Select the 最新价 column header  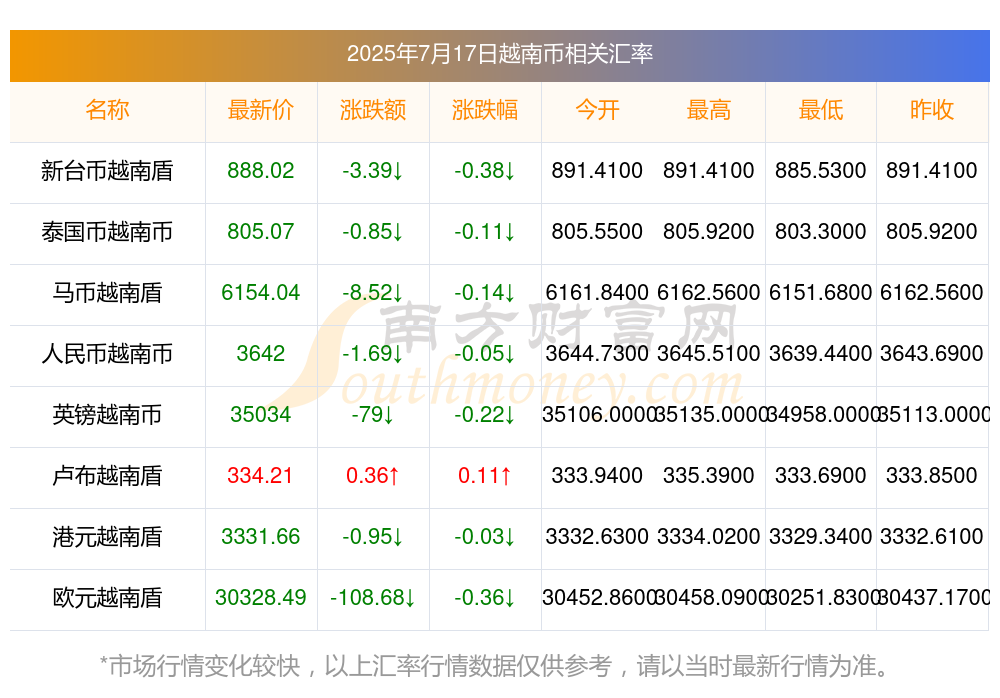coord(261,110)
